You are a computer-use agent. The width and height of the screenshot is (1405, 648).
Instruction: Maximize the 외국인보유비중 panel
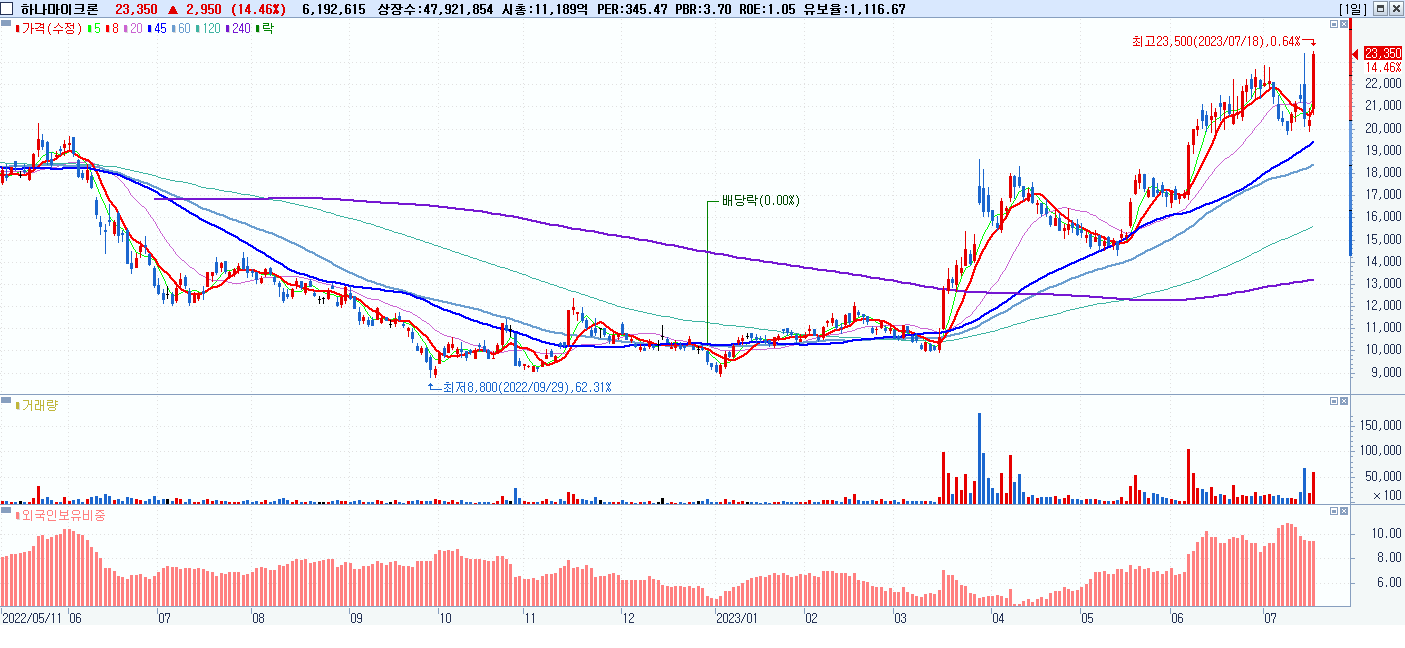pos(1333,511)
